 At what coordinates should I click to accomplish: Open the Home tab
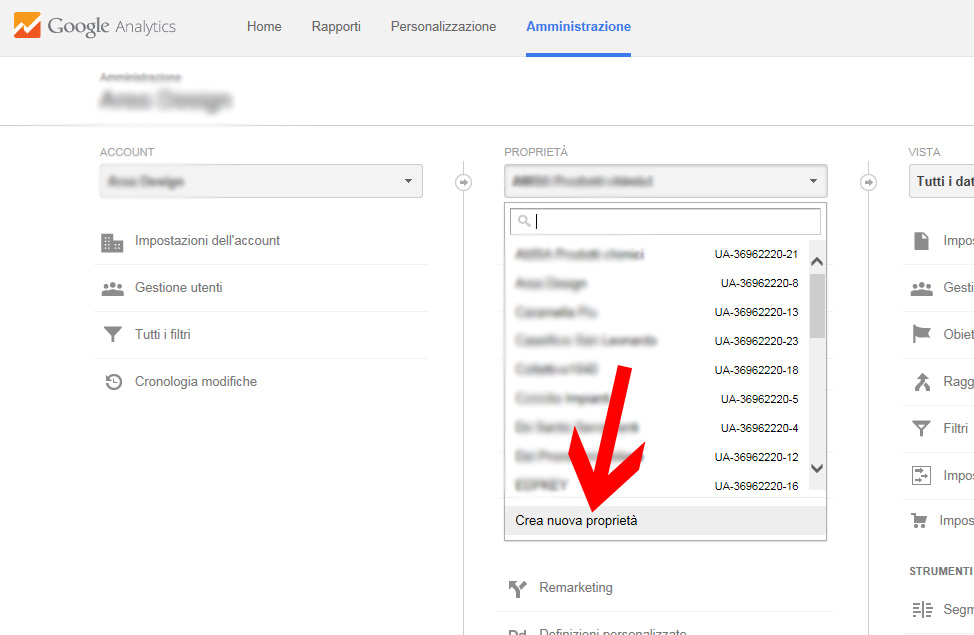point(264,27)
